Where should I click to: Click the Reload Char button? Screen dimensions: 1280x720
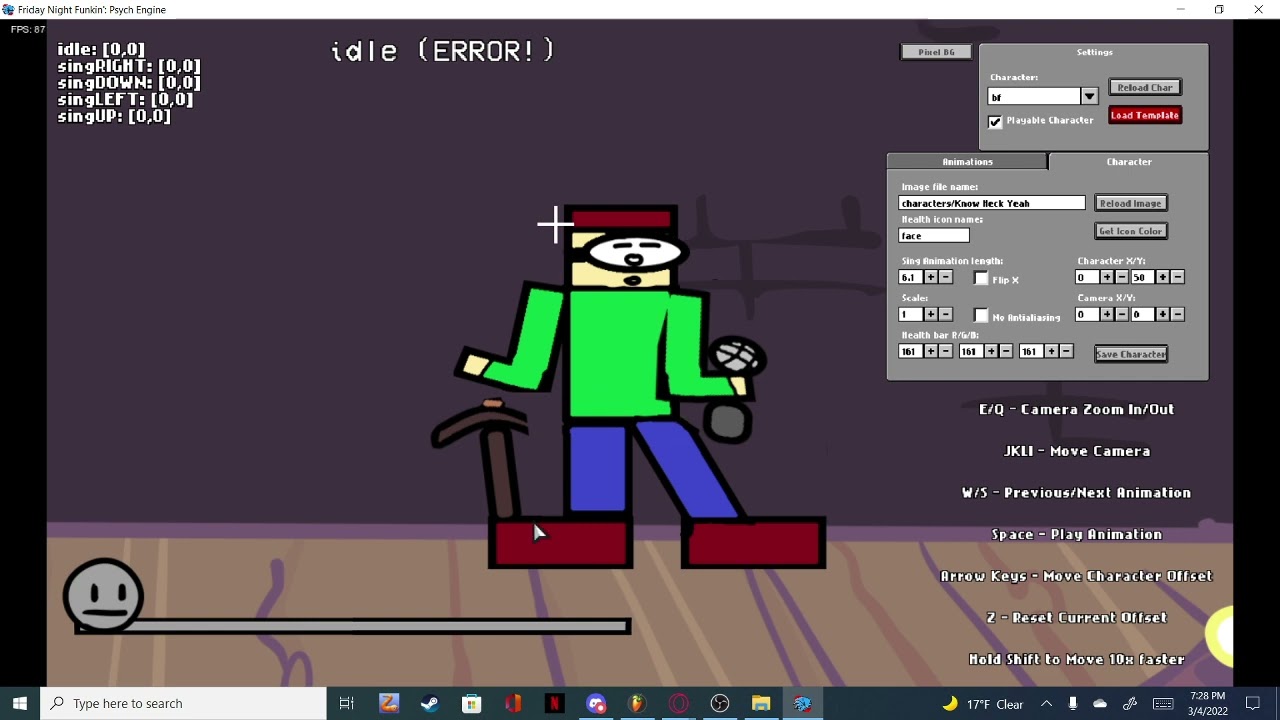1145,88
